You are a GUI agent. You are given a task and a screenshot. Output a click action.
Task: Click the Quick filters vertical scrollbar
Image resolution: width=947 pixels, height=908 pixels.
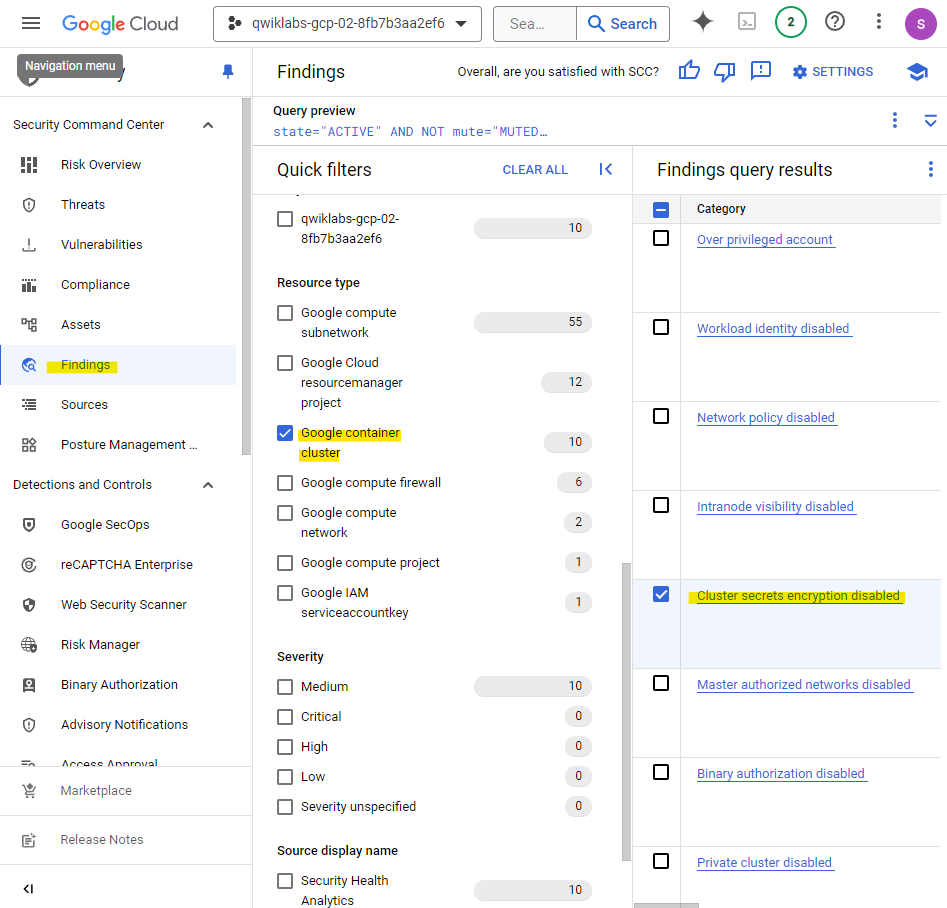click(x=626, y=712)
